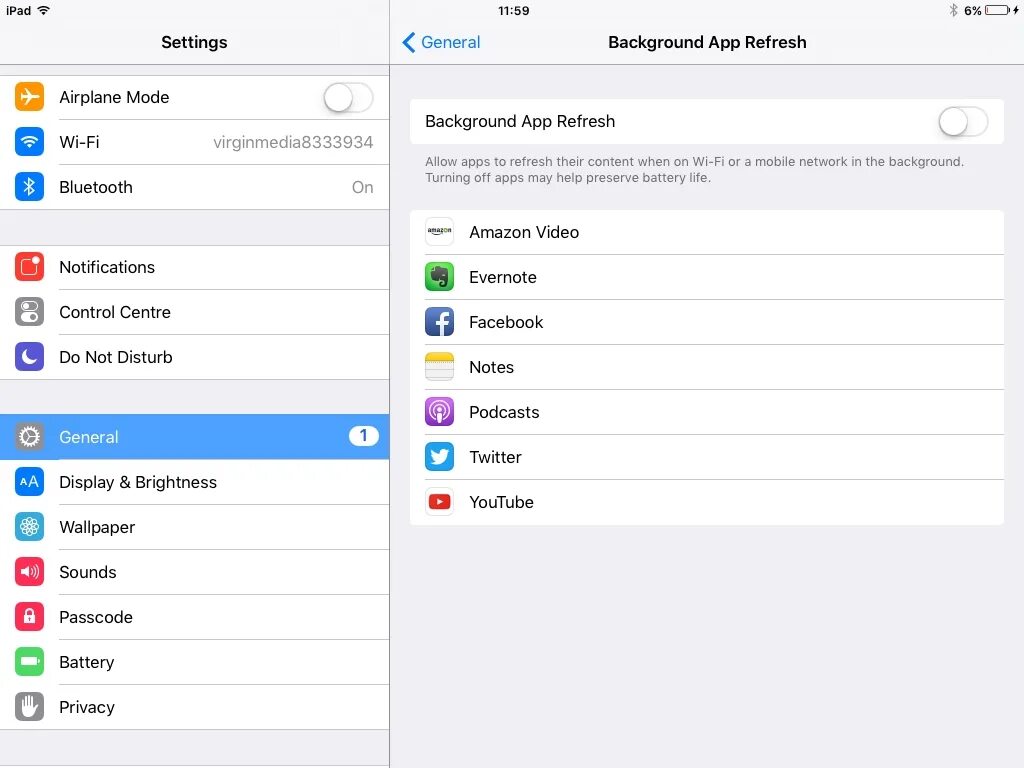Image resolution: width=1024 pixels, height=768 pixels.
Task: Tap the Facebook app icon
Action: coord(440,322)
